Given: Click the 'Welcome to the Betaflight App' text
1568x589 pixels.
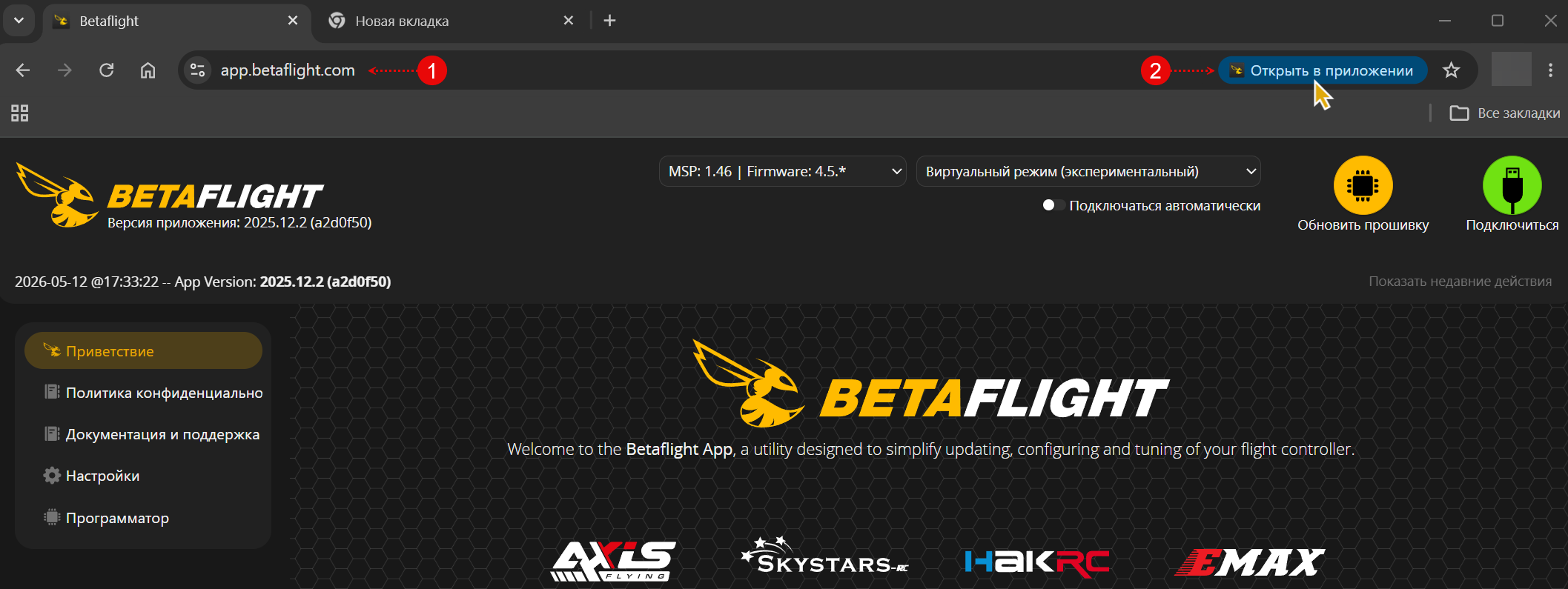Looking at the screenshot, I should (930, 449).
